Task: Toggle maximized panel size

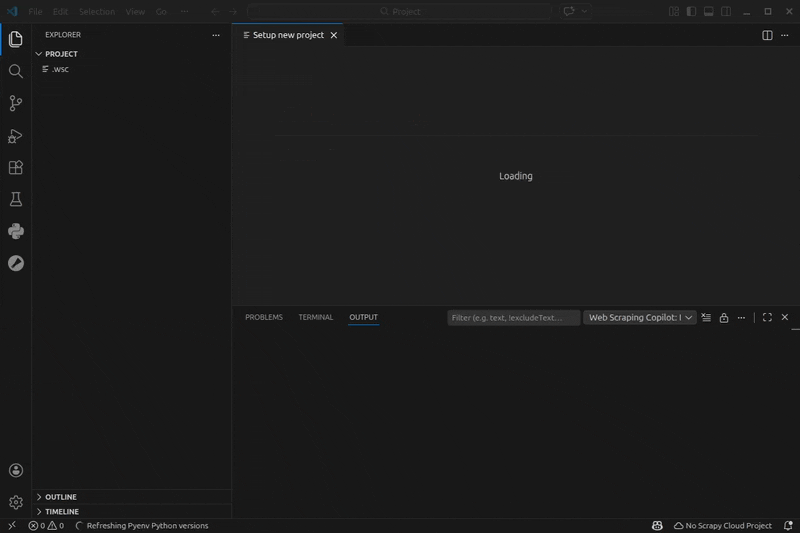Action: tap(767, 318)
